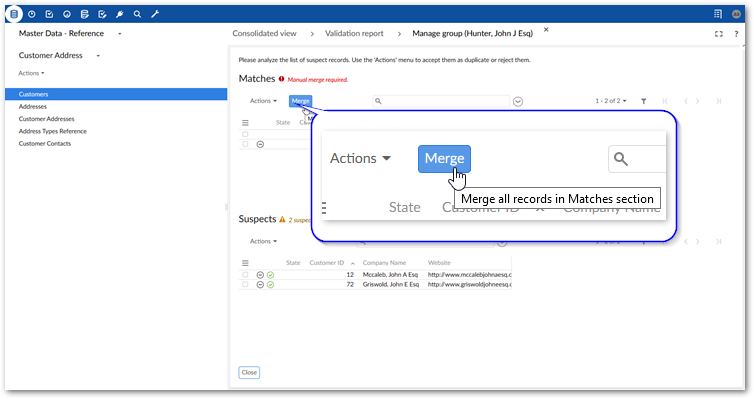Screen dimensions: 754x399
Task: Open the Matches Actions dropdown
Action: pos(263,101)
